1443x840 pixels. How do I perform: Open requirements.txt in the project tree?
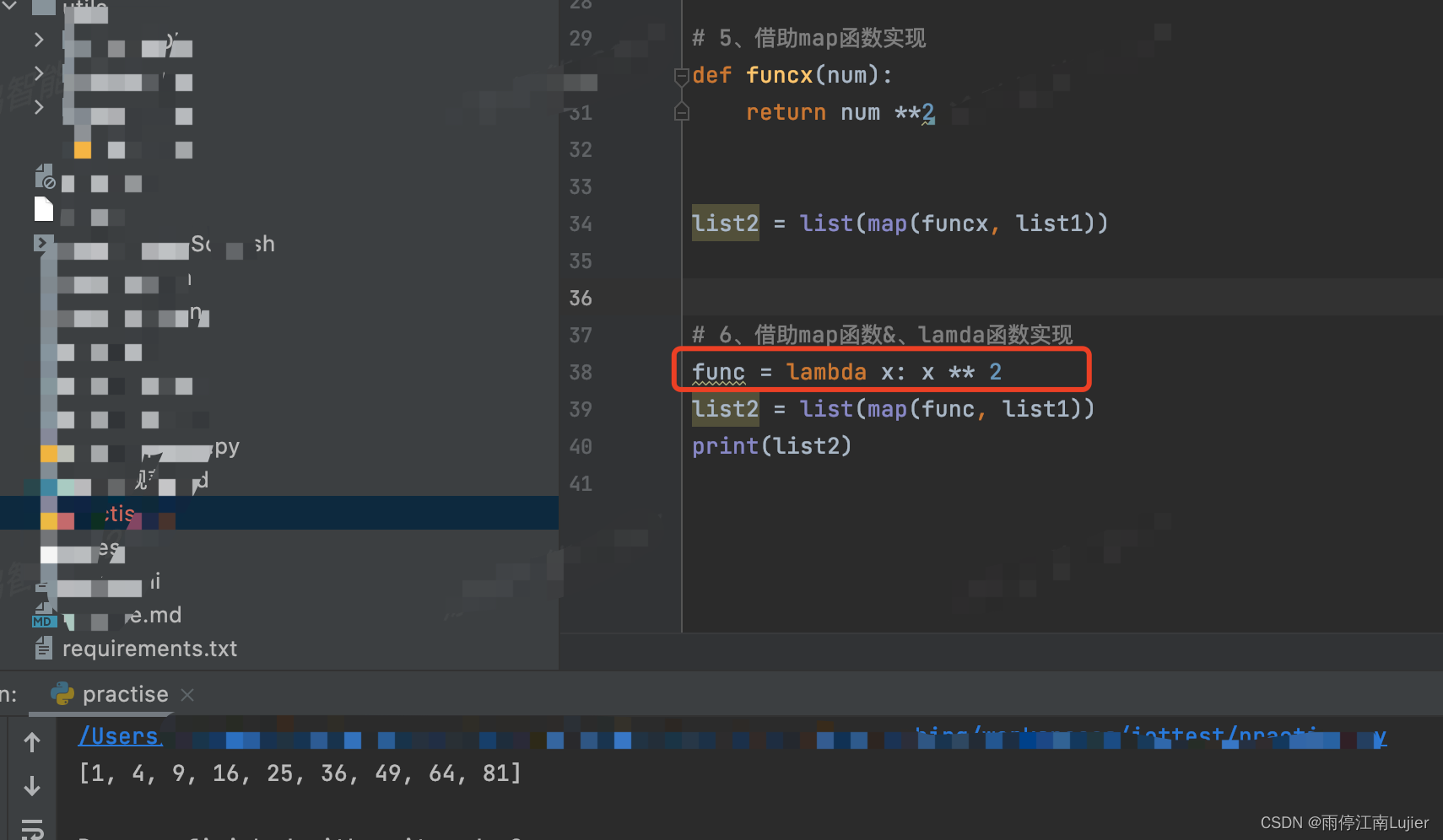click(x=149, y=649)
